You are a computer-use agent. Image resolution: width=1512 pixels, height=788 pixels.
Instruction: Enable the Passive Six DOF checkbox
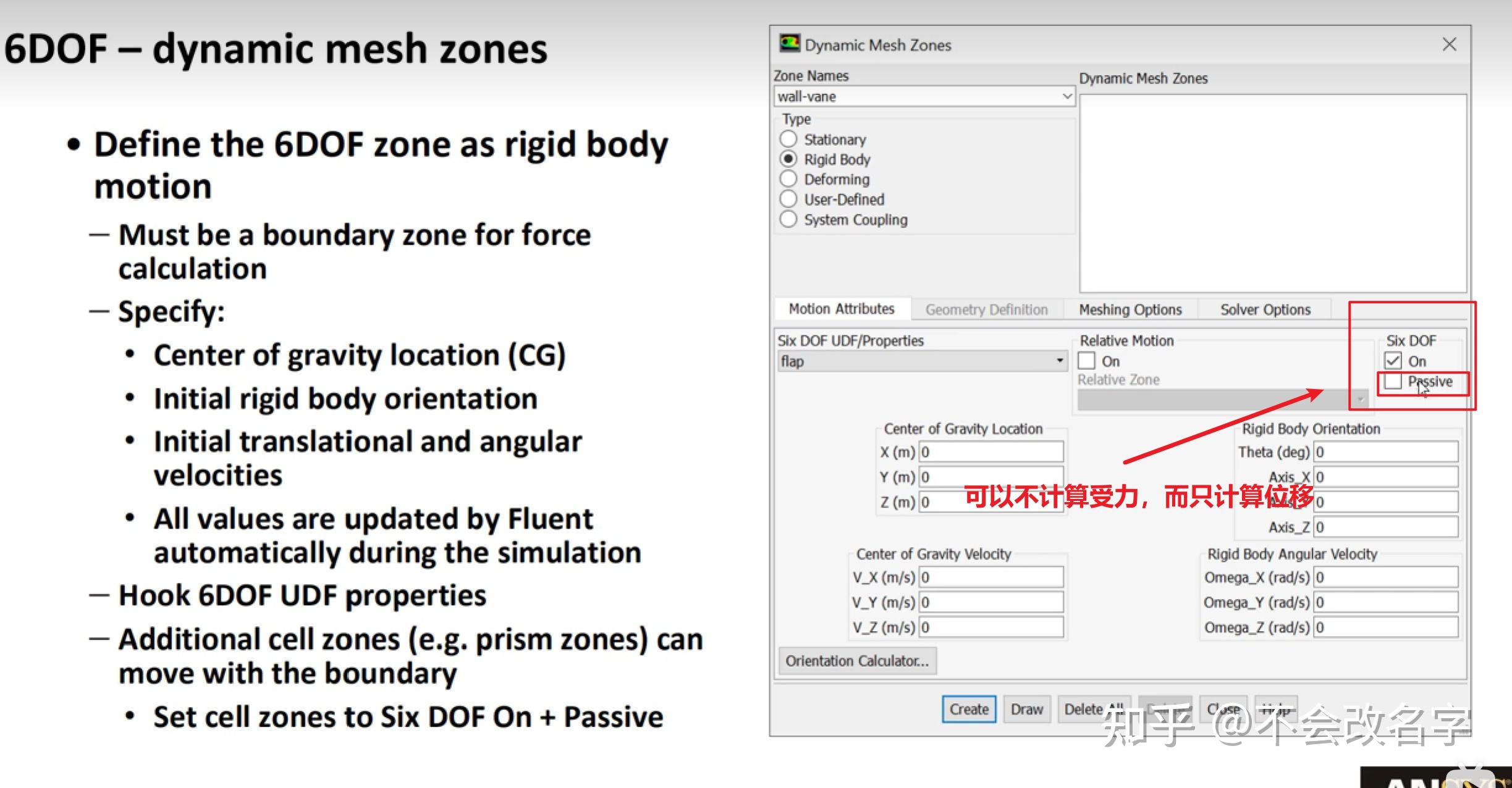pos(1393,382)
